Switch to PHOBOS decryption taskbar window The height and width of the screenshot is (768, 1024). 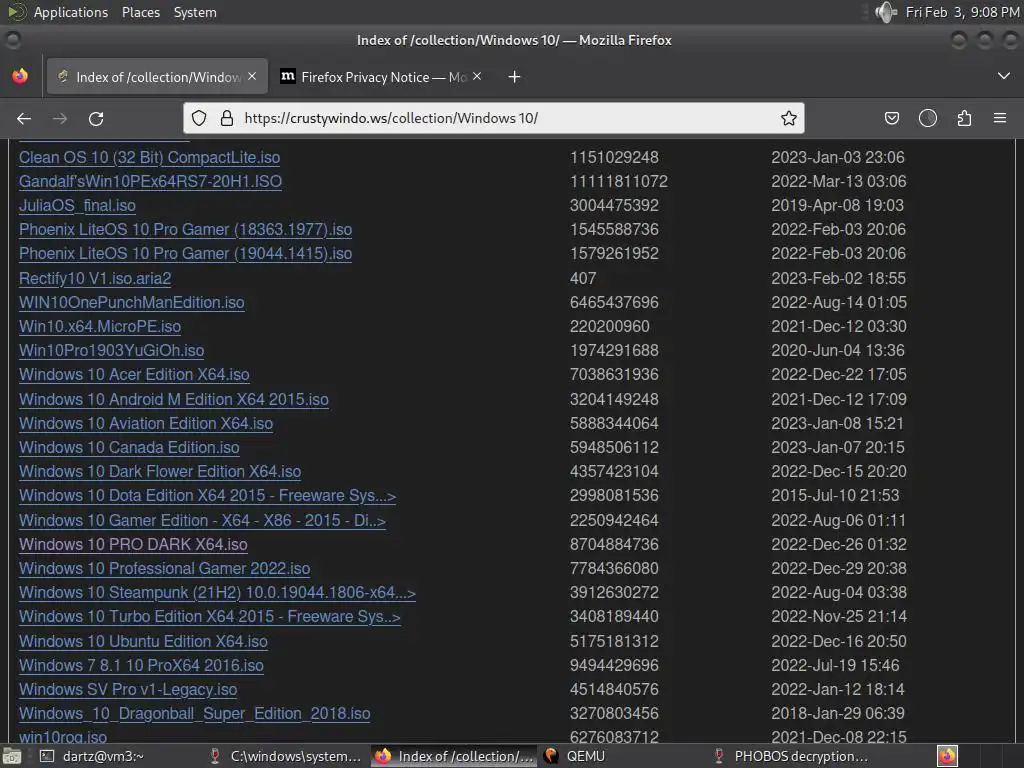tap(792, 756)
